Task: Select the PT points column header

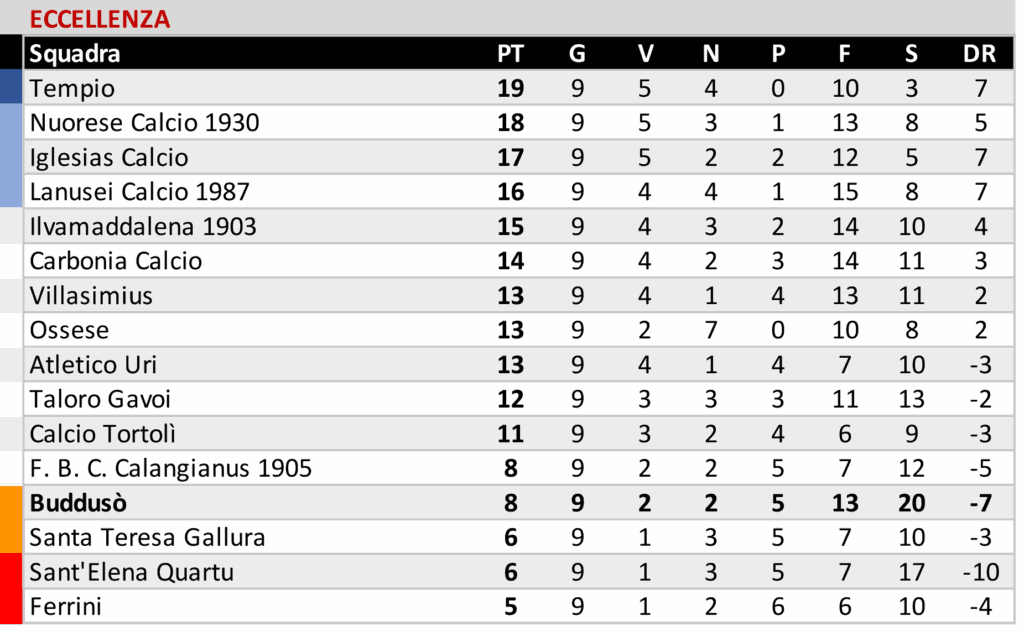Action: 510,54
